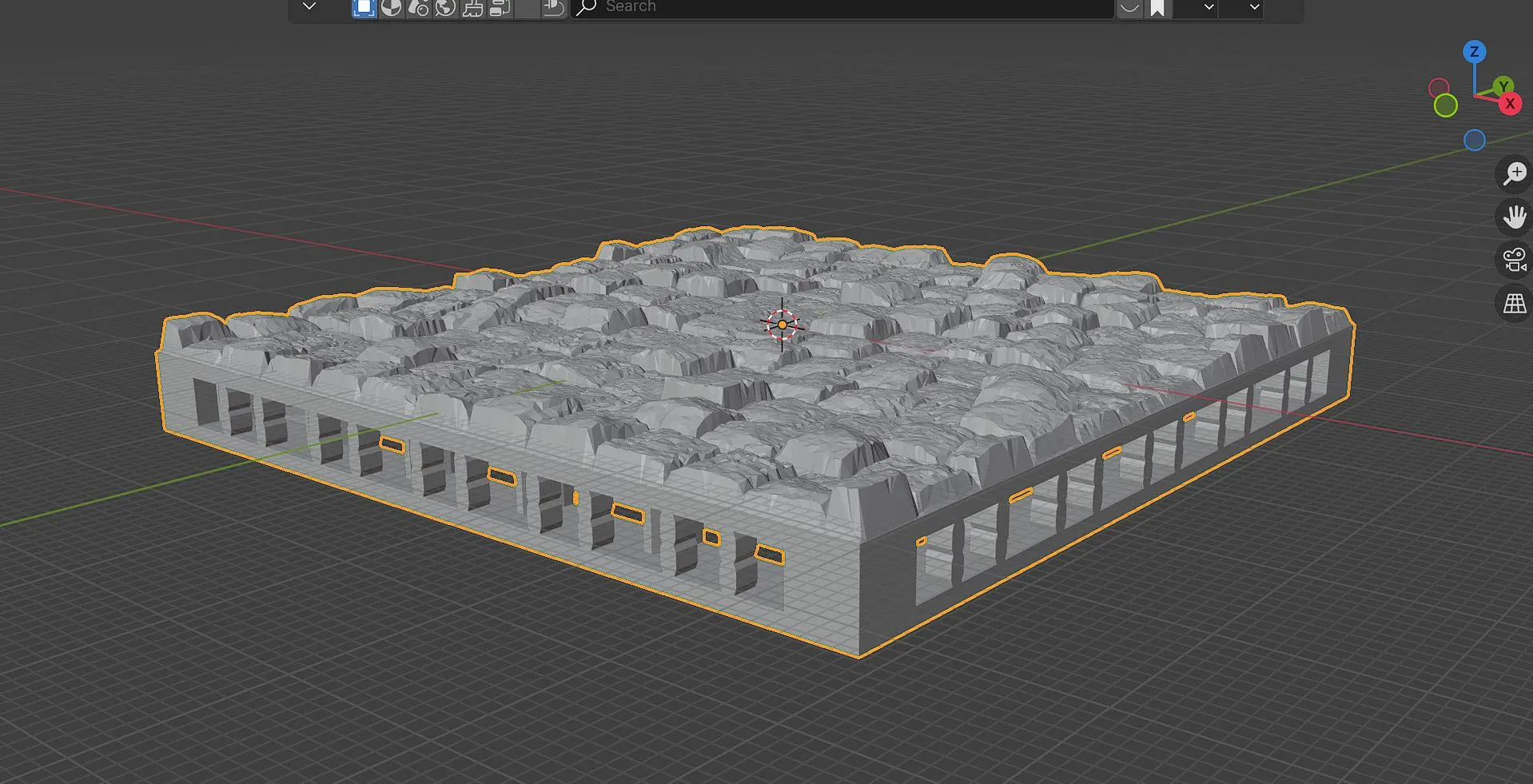Click the zoom magnifier viewport button
Screen dimensions: 1533x784
click(1514, 173)
